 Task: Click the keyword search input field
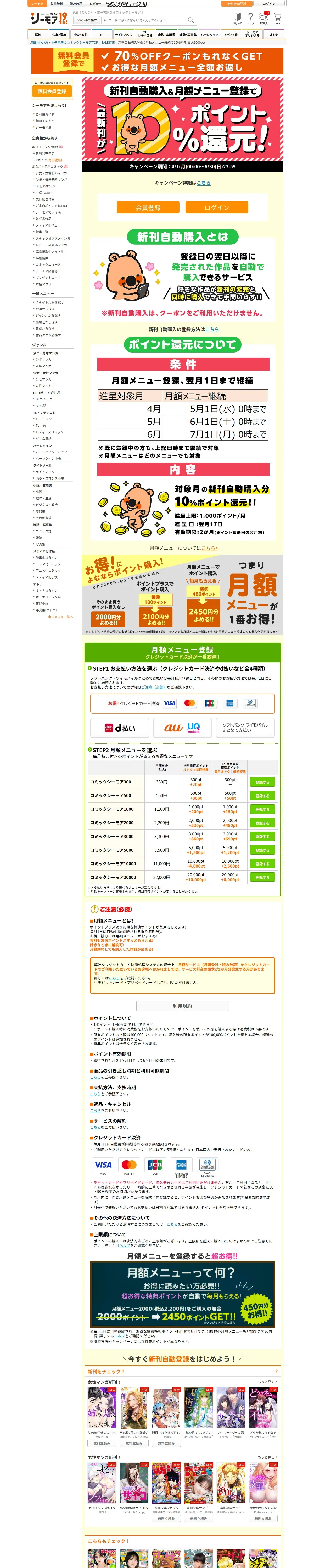(143, 20)
